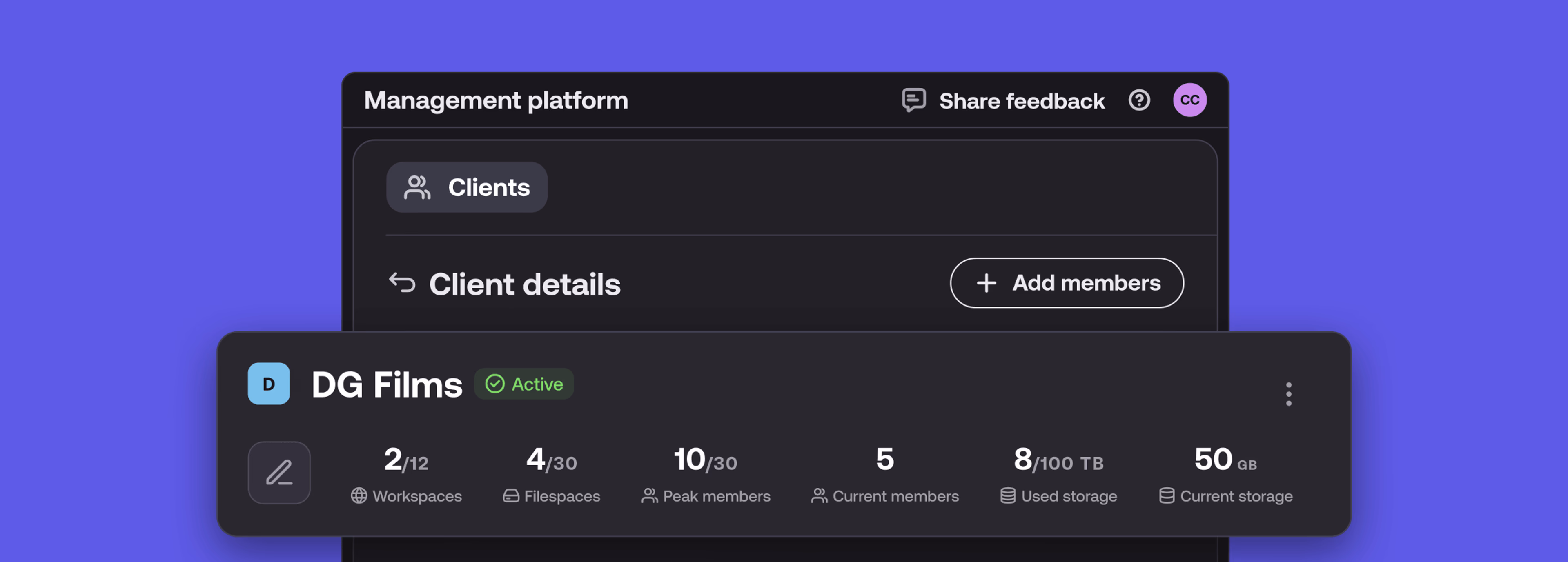This screenshot has width=1568, height=562.
Task: Go back using Client details arrow
Action: 402,283
